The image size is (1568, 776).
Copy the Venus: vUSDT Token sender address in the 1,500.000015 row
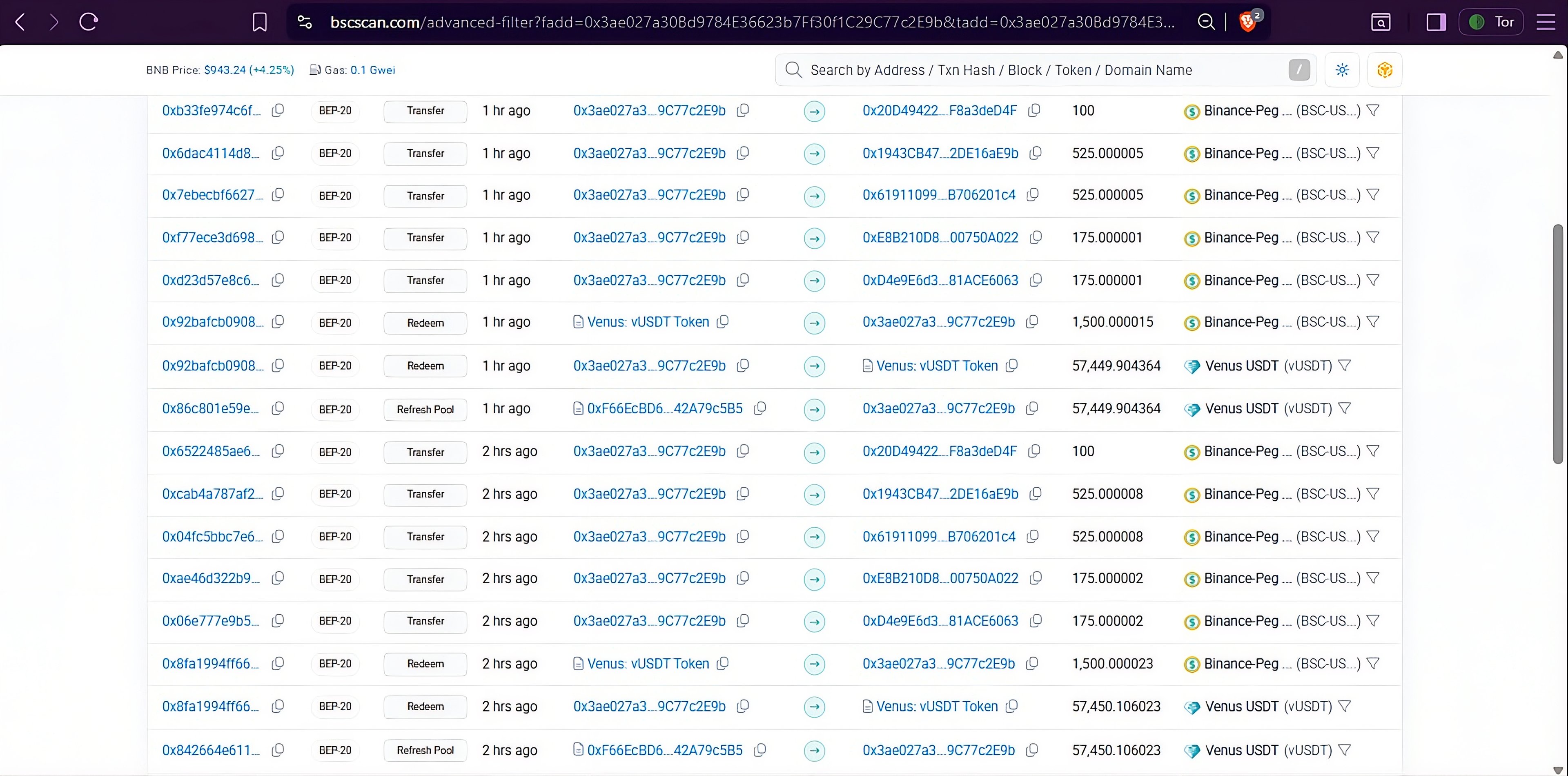[722, 322]
